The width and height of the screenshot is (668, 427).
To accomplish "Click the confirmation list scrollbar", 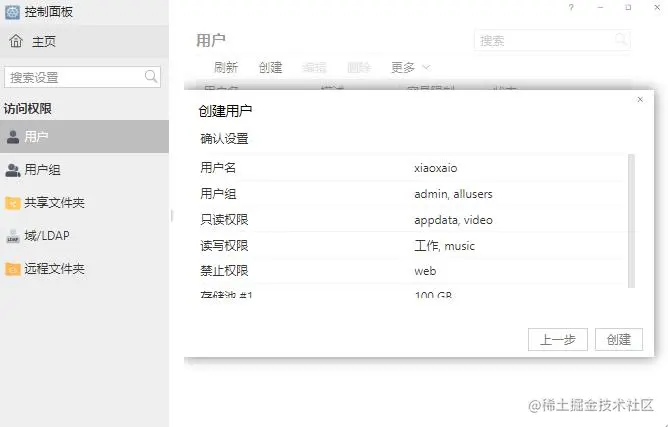I will (x=631, y=221).
